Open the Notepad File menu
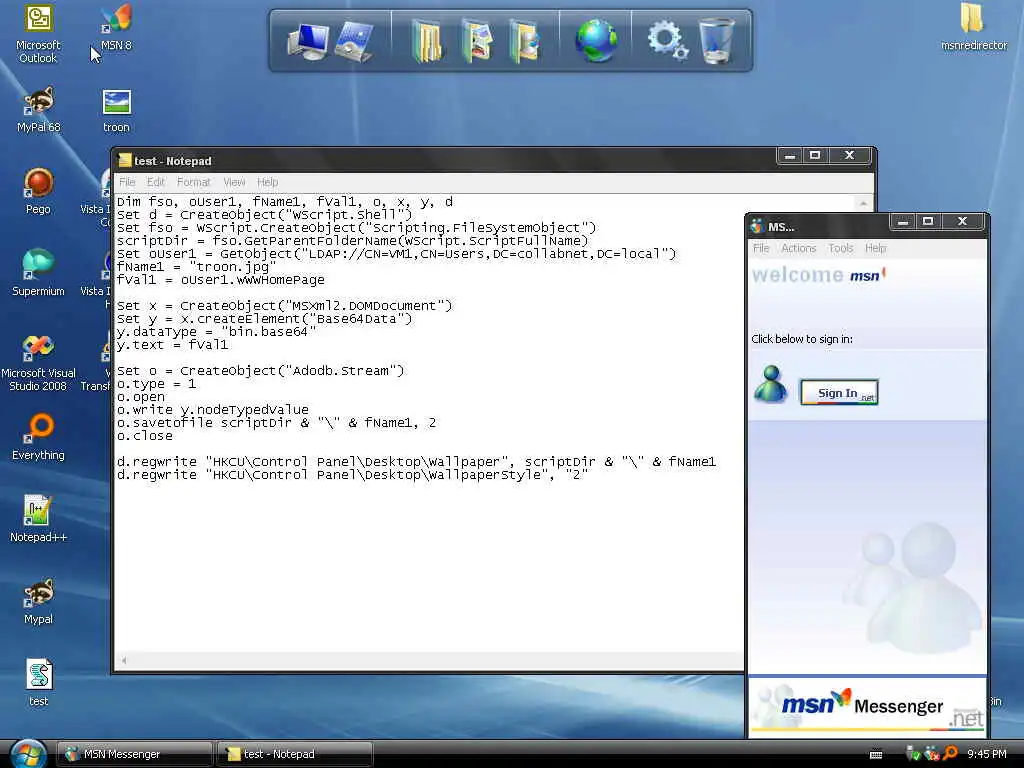 pos(127,182)
